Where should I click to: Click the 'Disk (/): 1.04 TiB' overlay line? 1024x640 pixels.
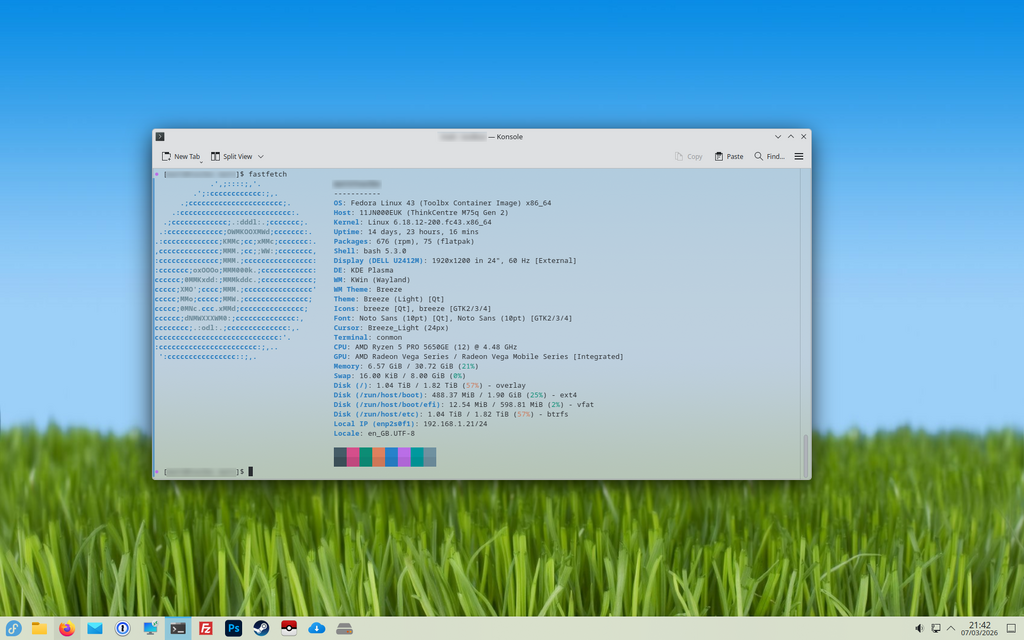(430, 385)
